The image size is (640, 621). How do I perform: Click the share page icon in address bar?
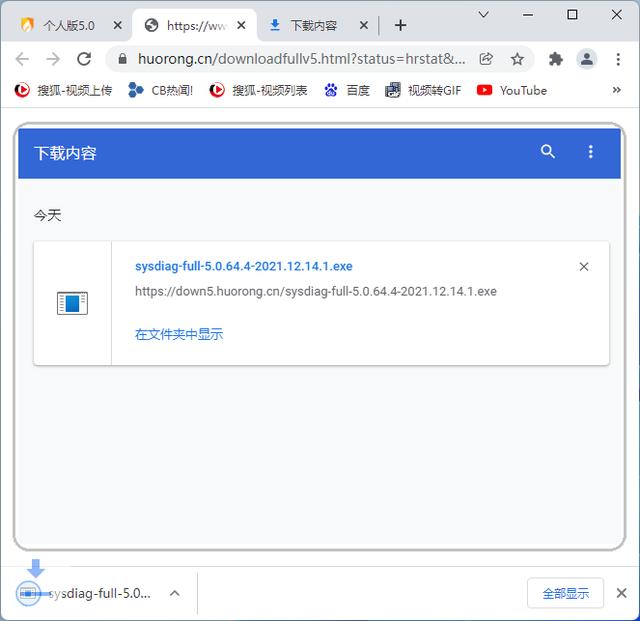(486, 59)
